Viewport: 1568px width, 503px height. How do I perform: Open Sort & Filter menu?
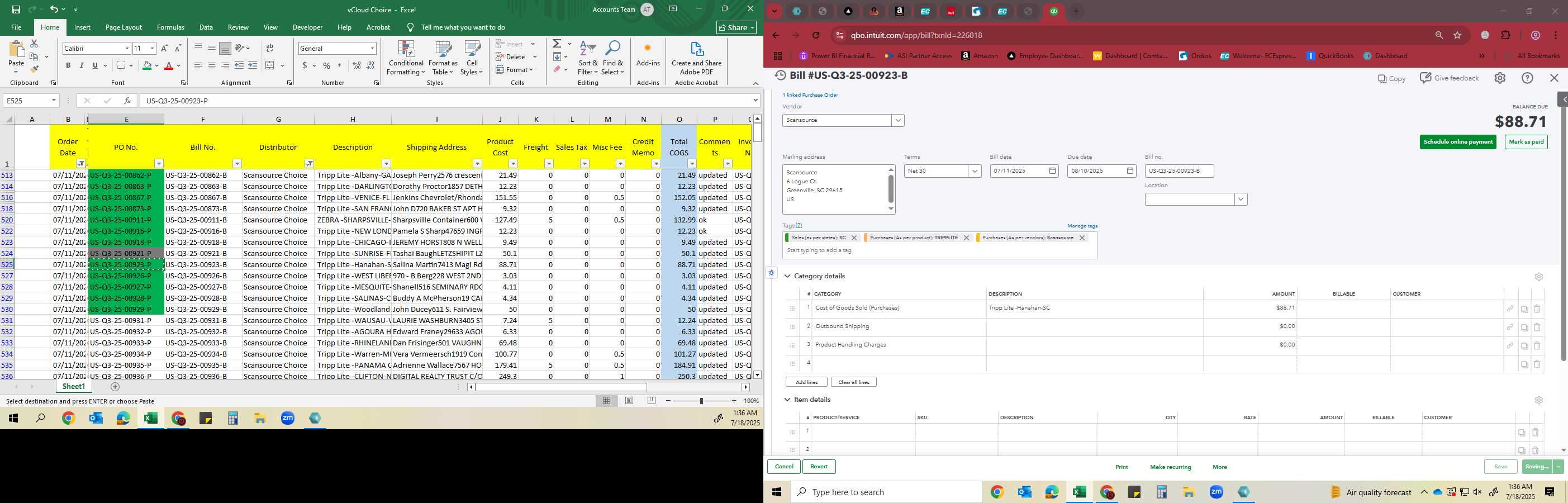588,59
